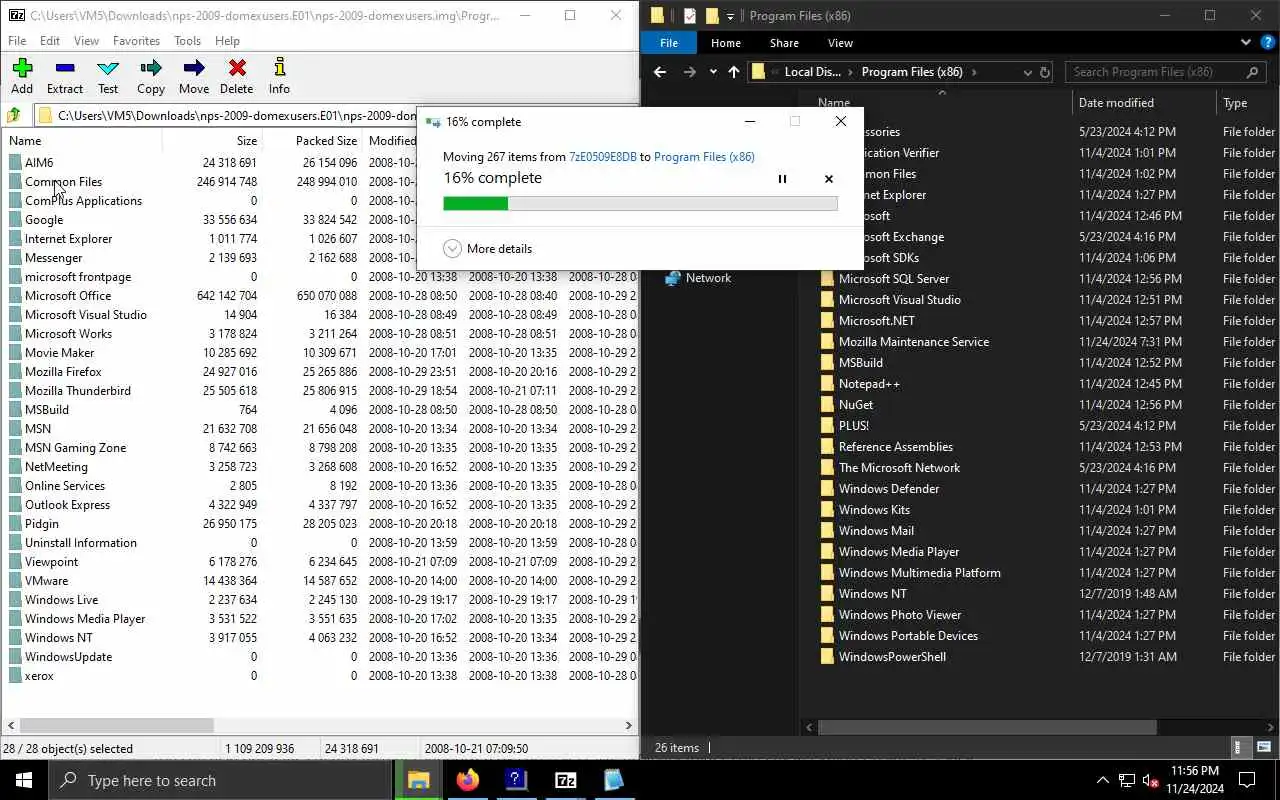Image resolution: width=1280 pixels, height=800 pixels.
Task: Run the Test tool in 7-Zip
Action: pos(108,76)
